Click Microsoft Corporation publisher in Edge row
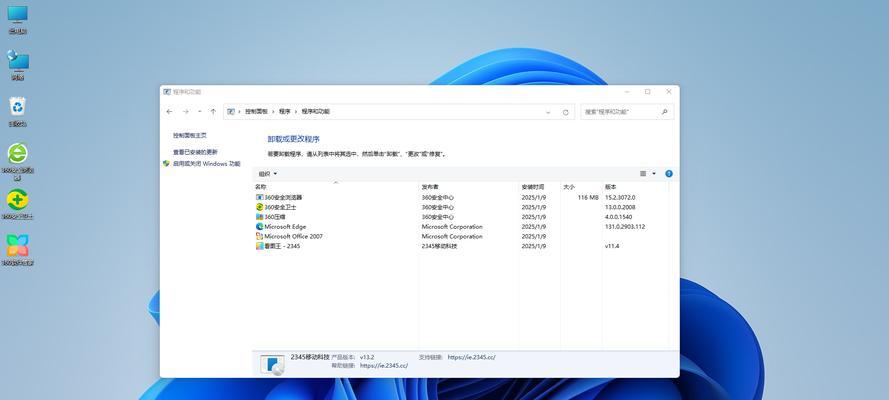889x400 pixels. coord(452,227)
